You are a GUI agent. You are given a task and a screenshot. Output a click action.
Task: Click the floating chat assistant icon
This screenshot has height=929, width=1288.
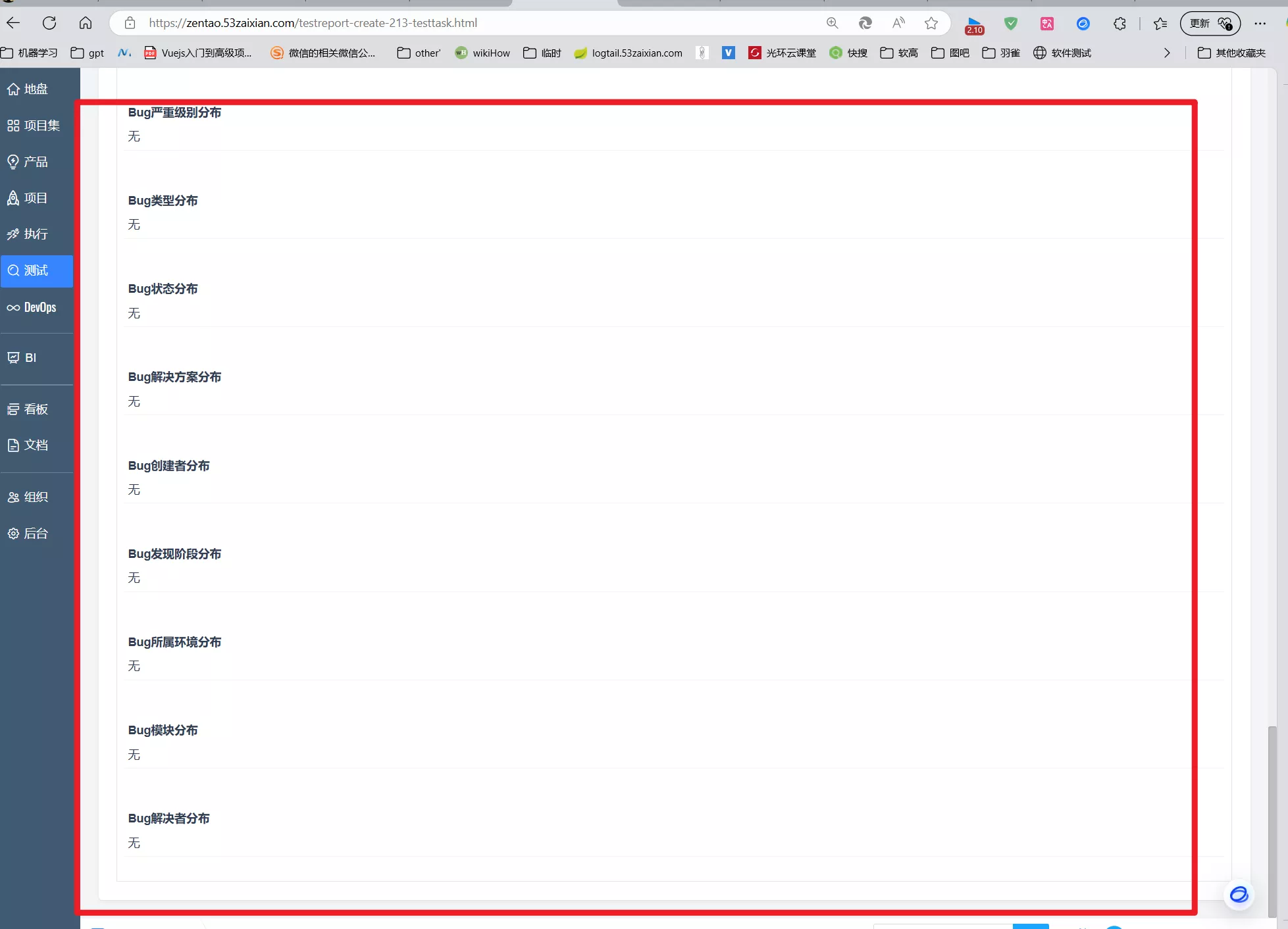pos(1239,895)
